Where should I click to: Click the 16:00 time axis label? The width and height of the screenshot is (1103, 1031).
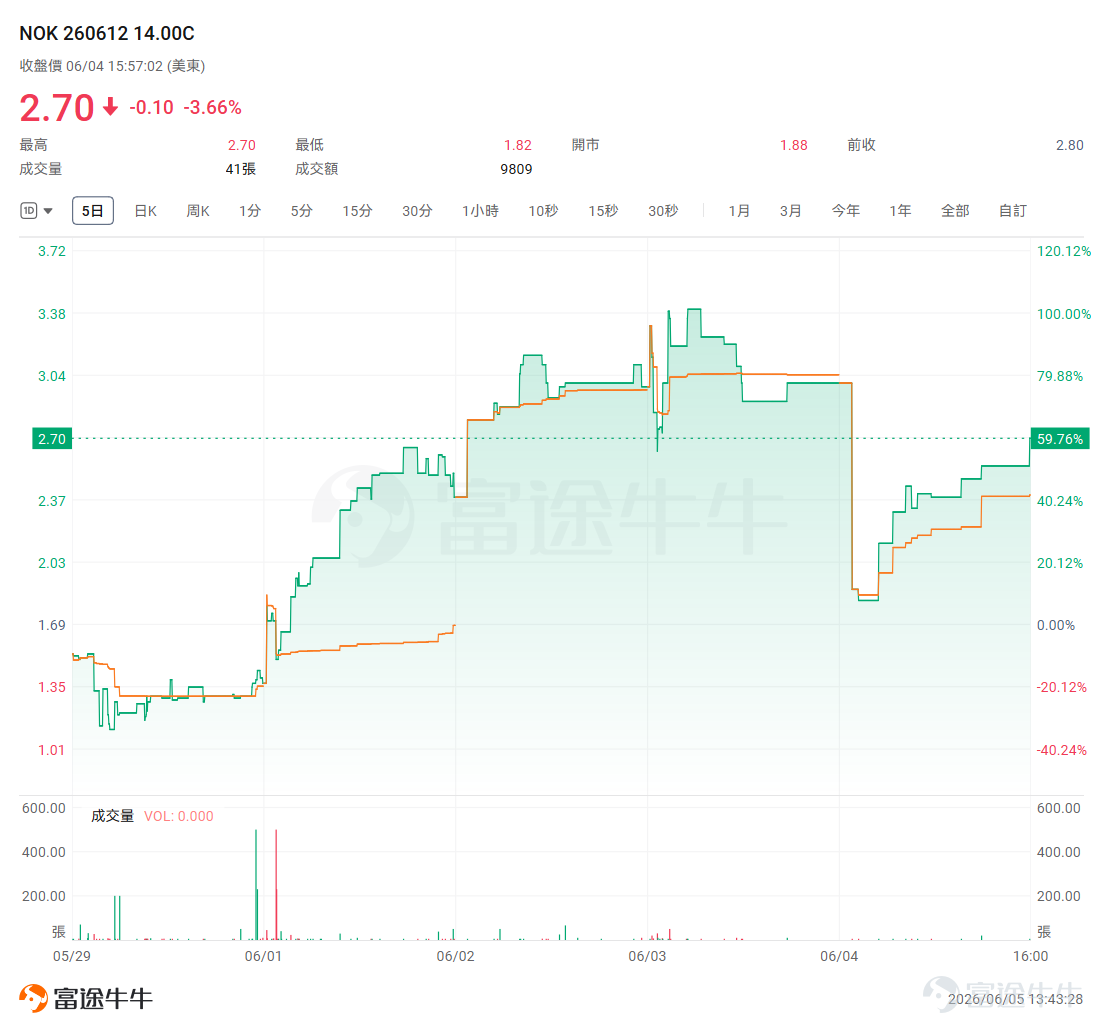coord(1031,956)
